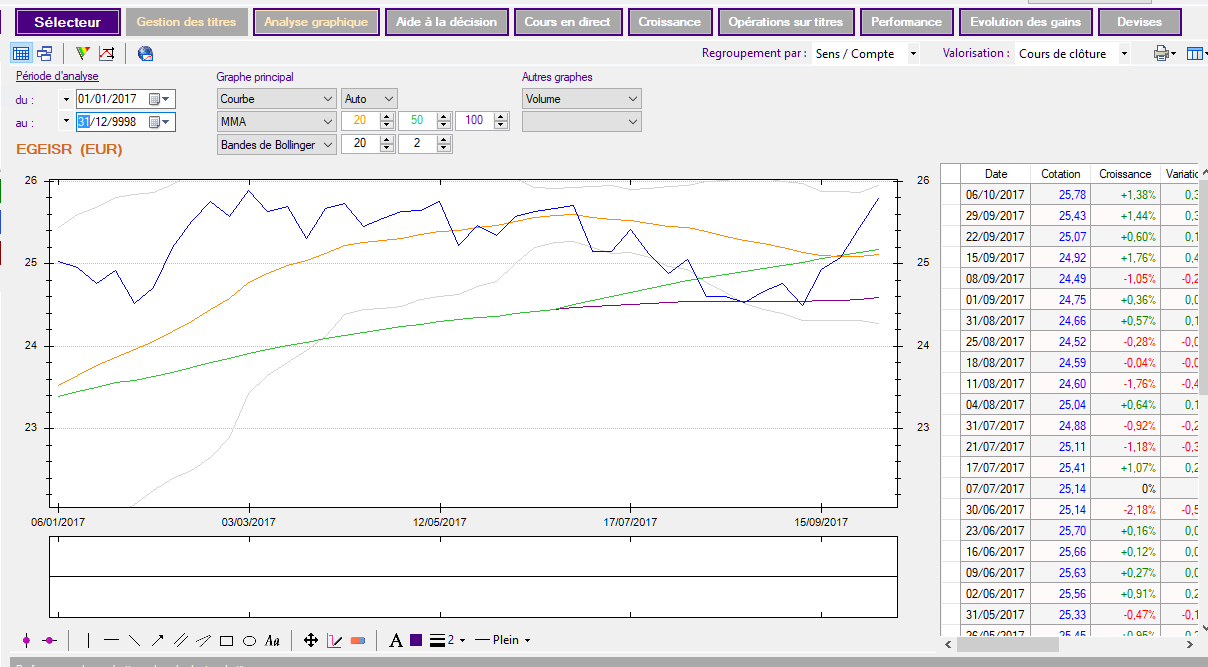Screen dimensions: 1208x667
Task: Switch to Gestion des titres tab
Action: [x=187, y=22]
